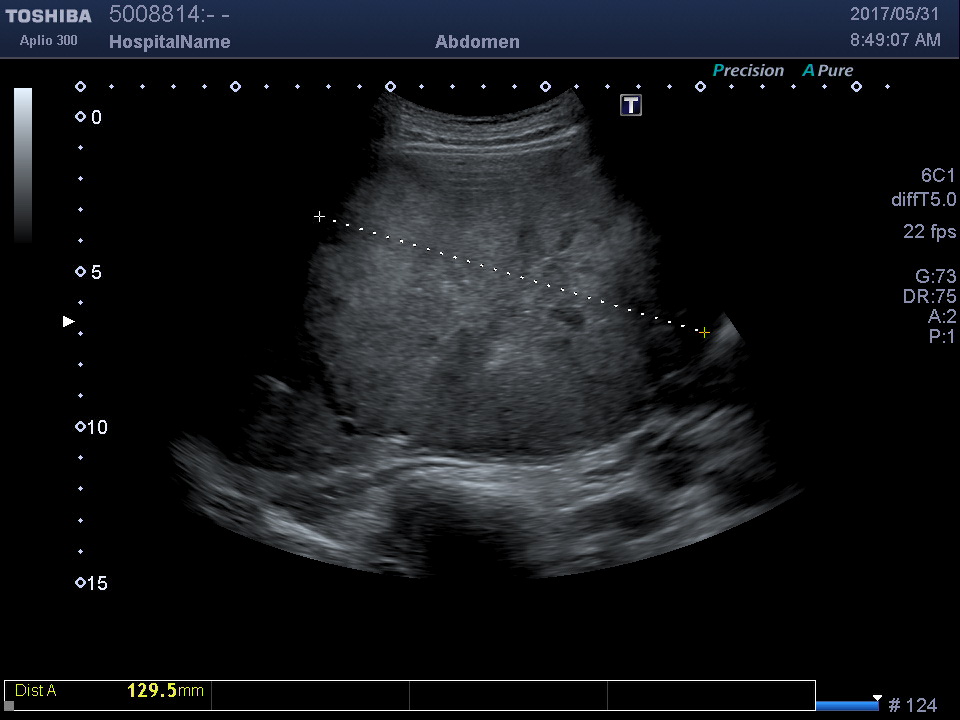Toggle the APure imaging indicator
This screenshot has height=720, width=960.
828,71
